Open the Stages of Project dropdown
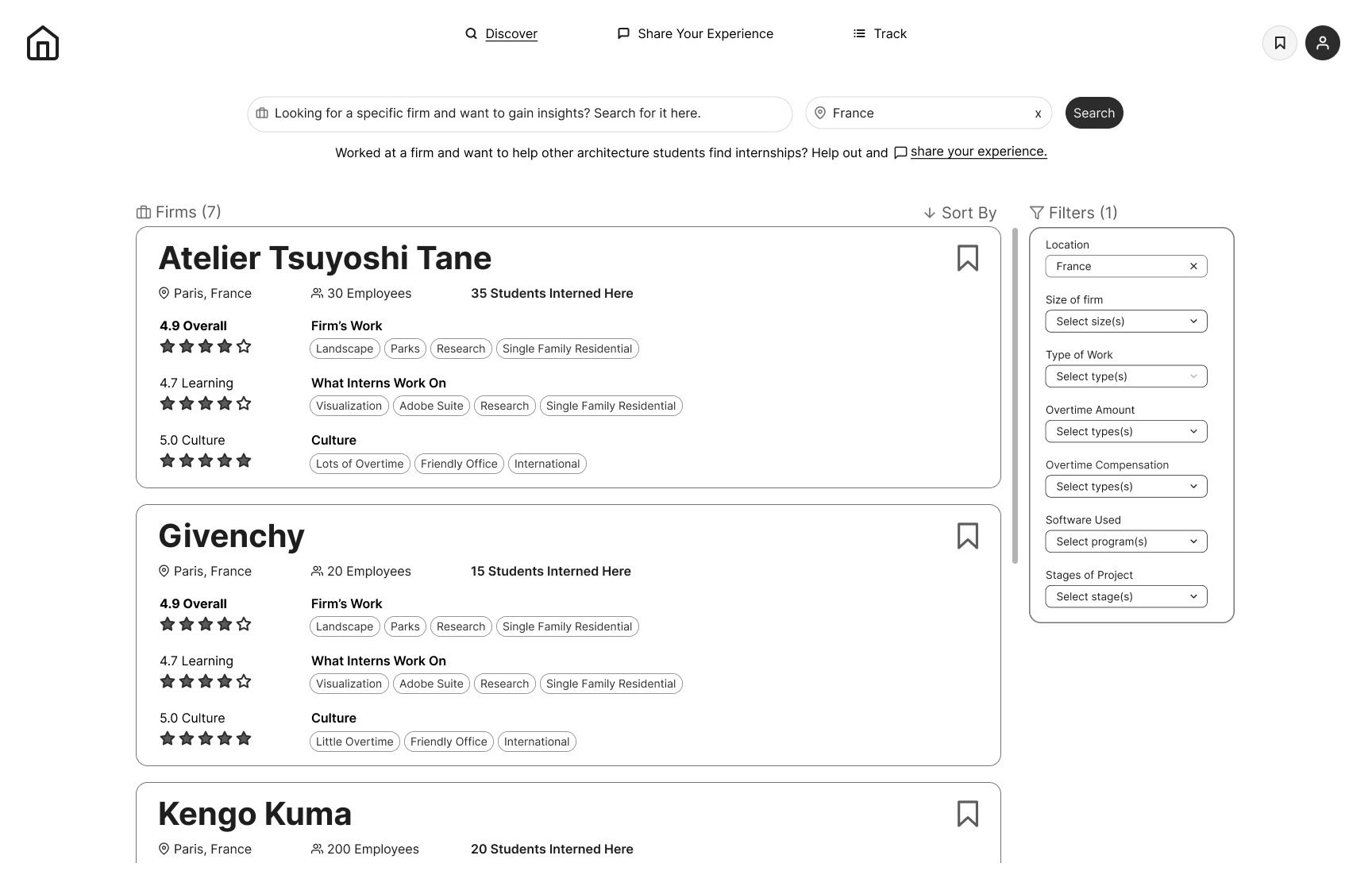Screen dimensions: 1372x894 coord(1126,596)
